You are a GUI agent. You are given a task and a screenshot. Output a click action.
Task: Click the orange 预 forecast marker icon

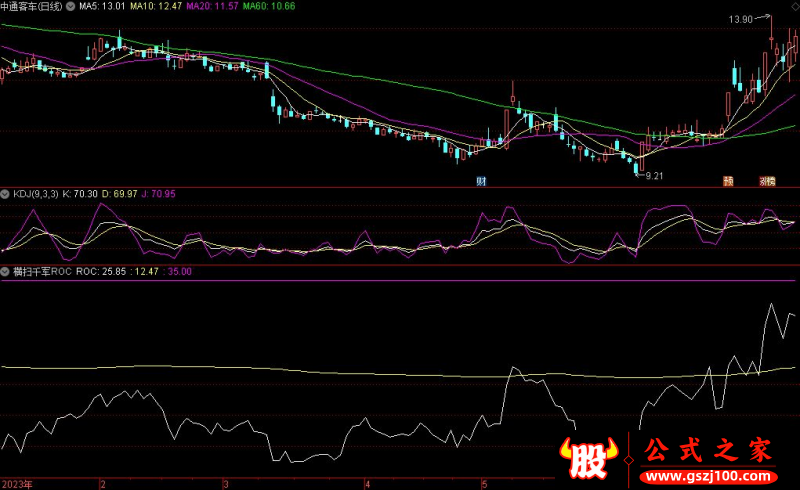click(728, 181)
